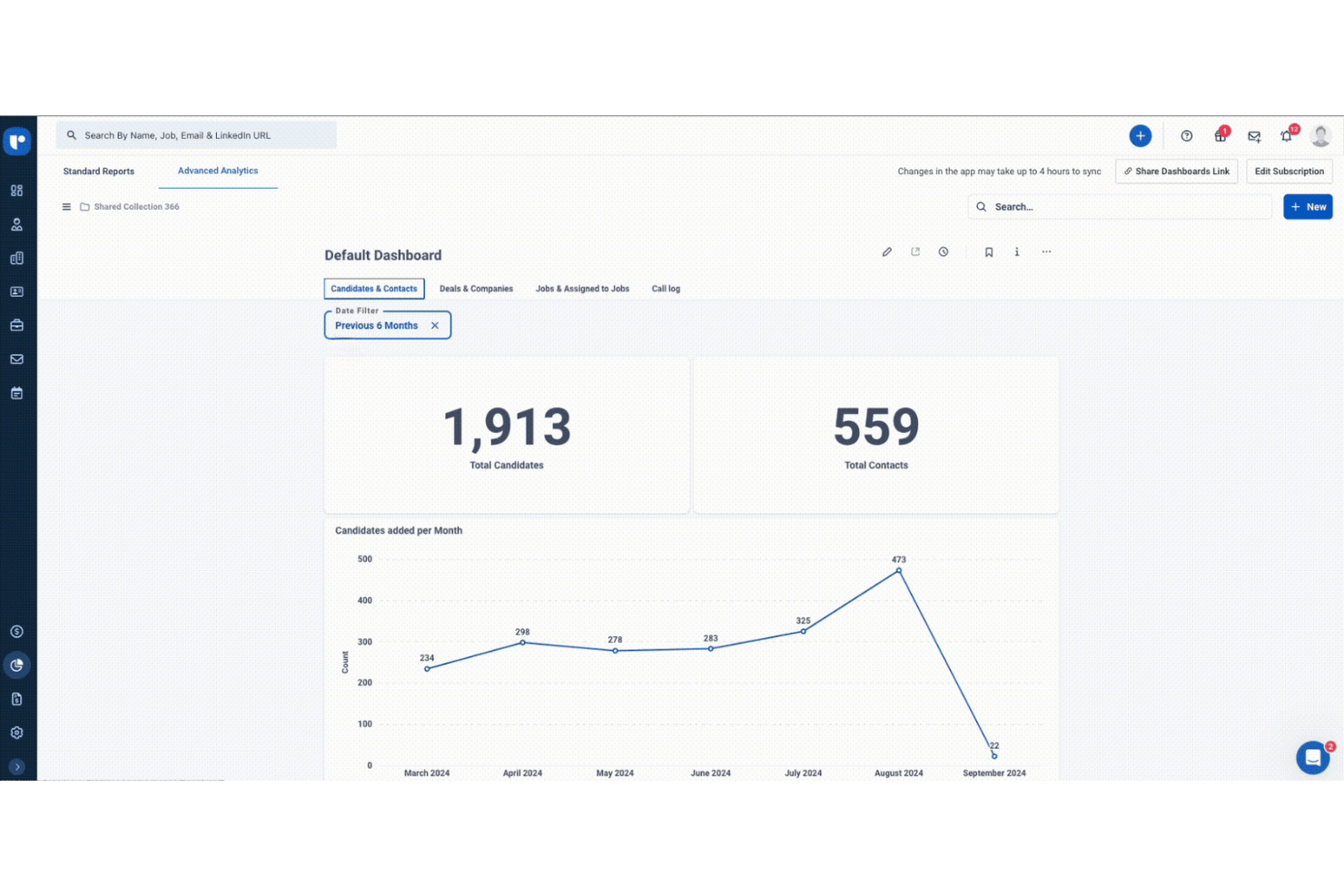Click the 'Default Dashboard' heading

383,256
